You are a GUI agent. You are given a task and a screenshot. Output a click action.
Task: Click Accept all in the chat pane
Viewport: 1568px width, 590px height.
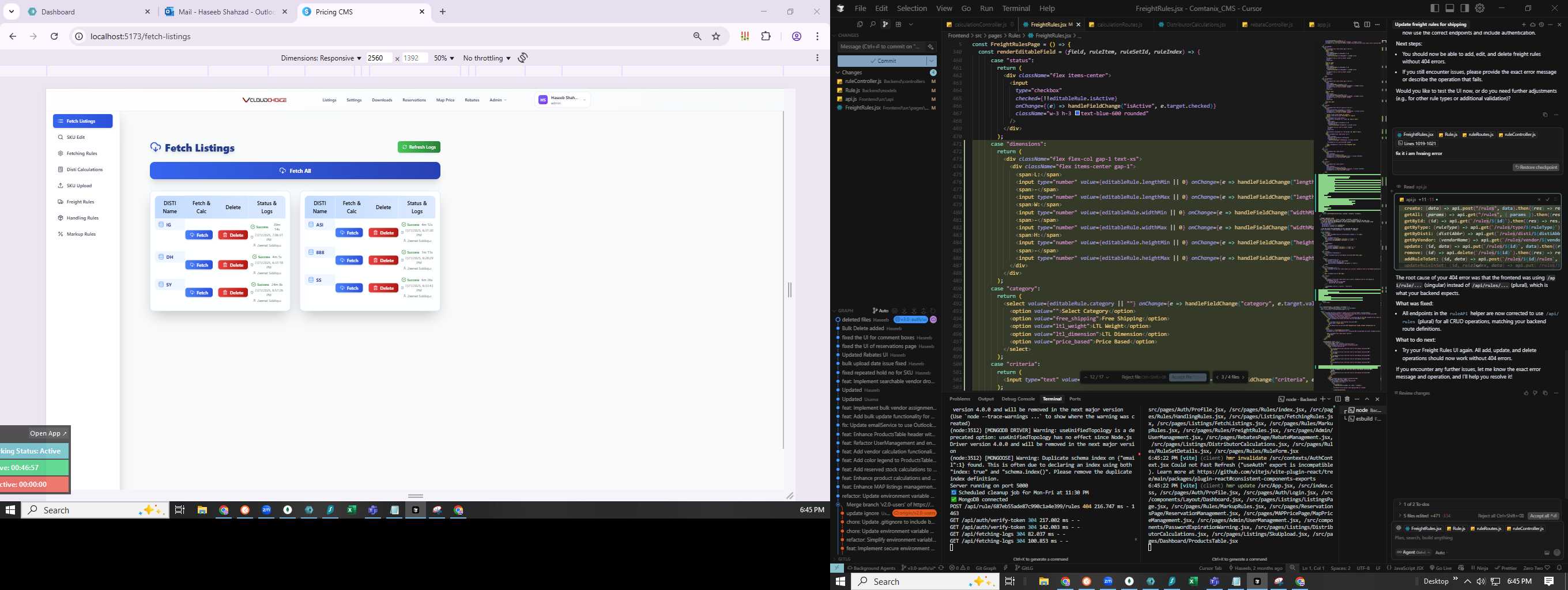coord(1543,516)
